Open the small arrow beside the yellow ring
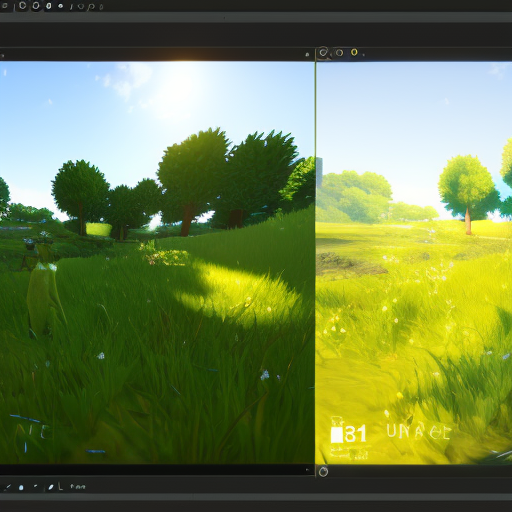The width and height of the screenshot is (512, 512). [363, 54]
